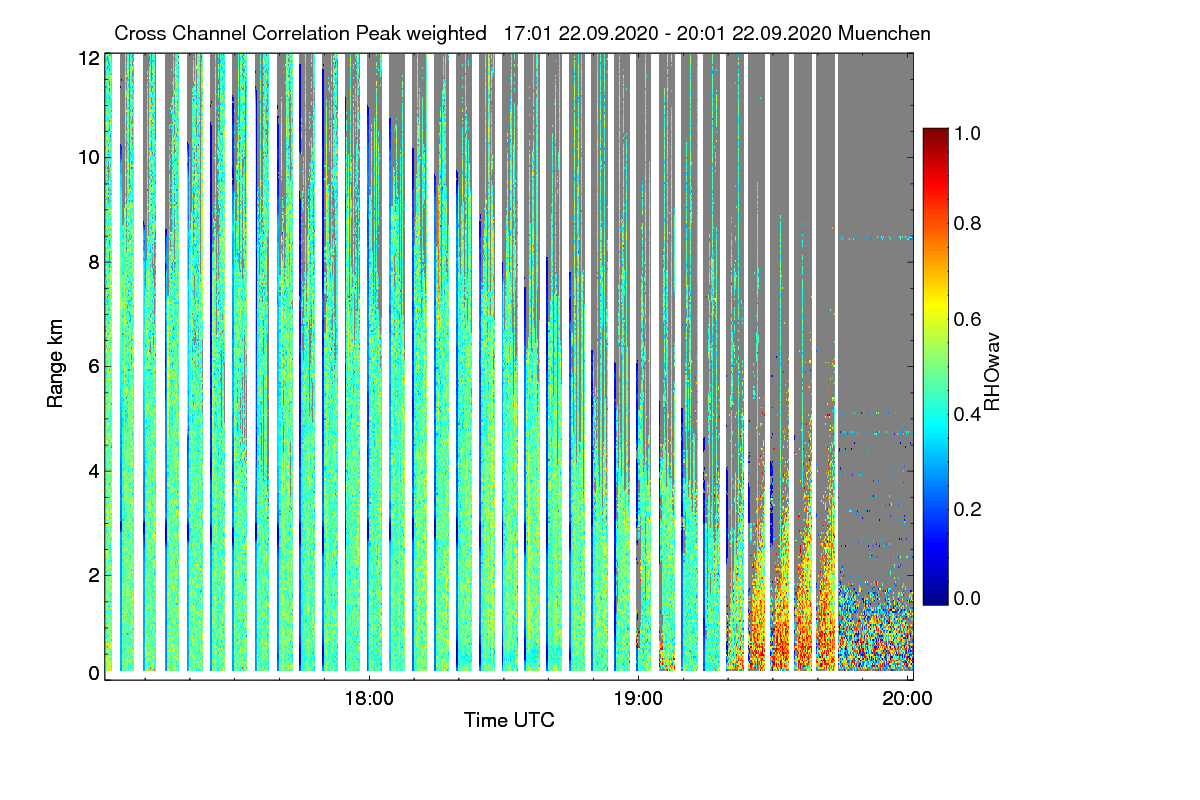Click the '18:00' x-axis tick label
Viewport: 1200px width, 800px height.
tap(368, 699)
